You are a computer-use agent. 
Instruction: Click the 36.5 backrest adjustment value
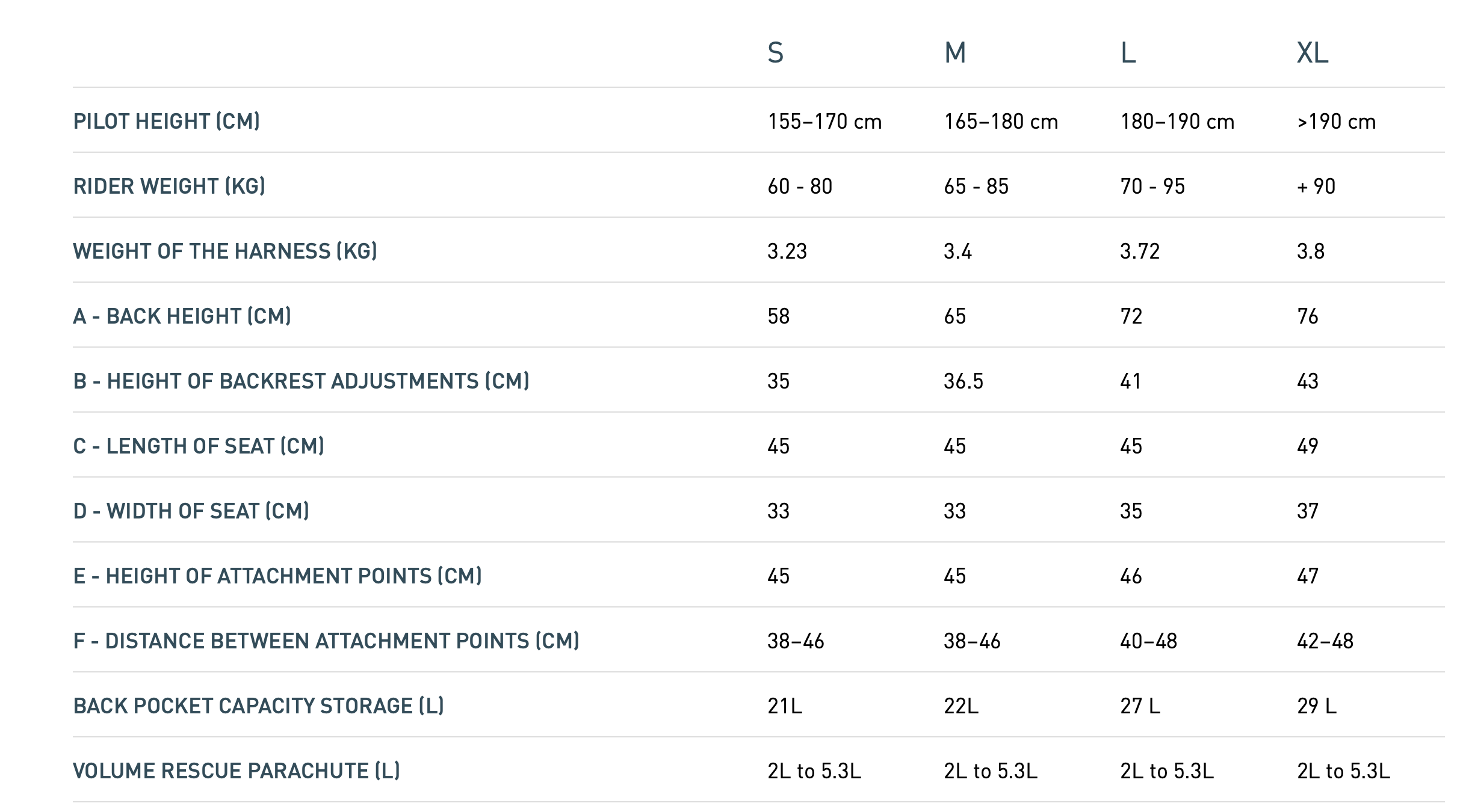click(963, 381)
